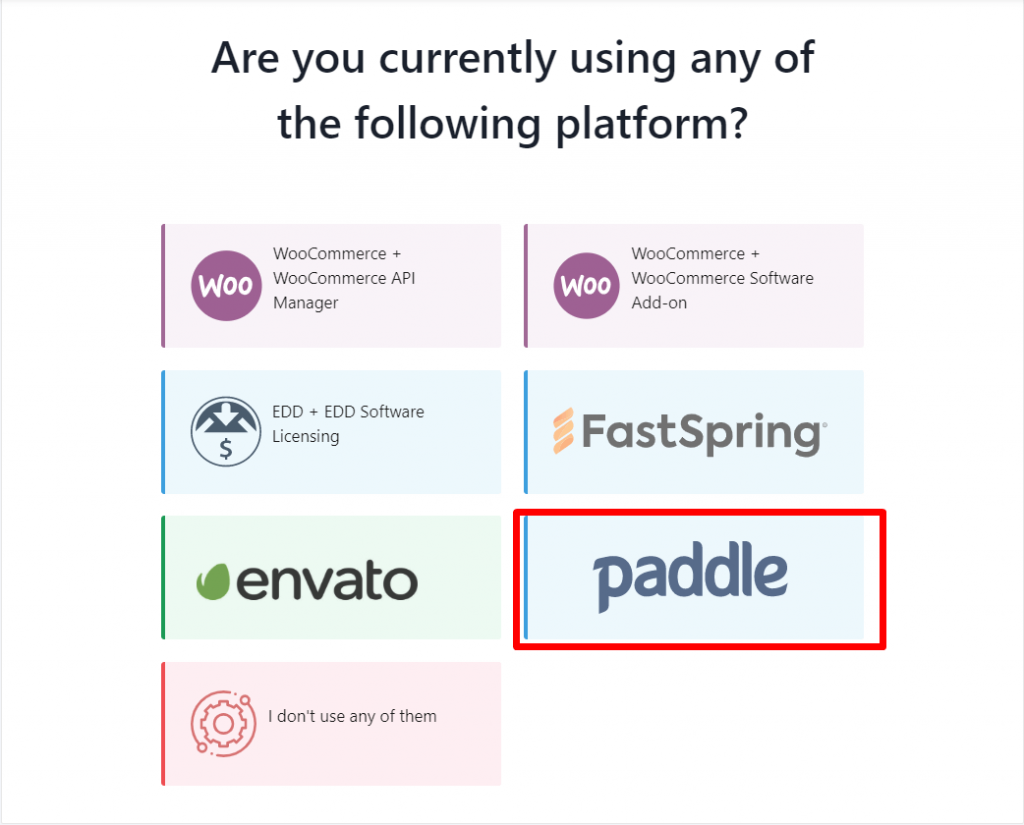Select the EDD dollar download icon

coord(226,432)
